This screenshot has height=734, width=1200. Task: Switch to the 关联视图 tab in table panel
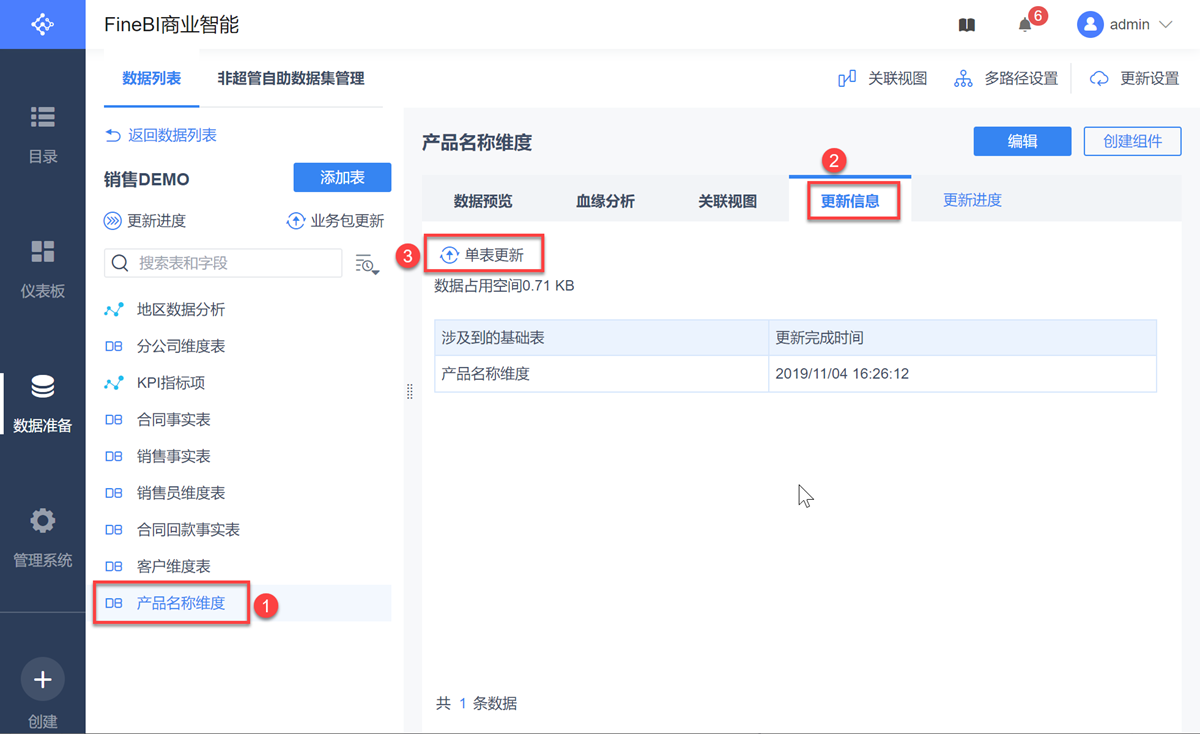[727, 200]
